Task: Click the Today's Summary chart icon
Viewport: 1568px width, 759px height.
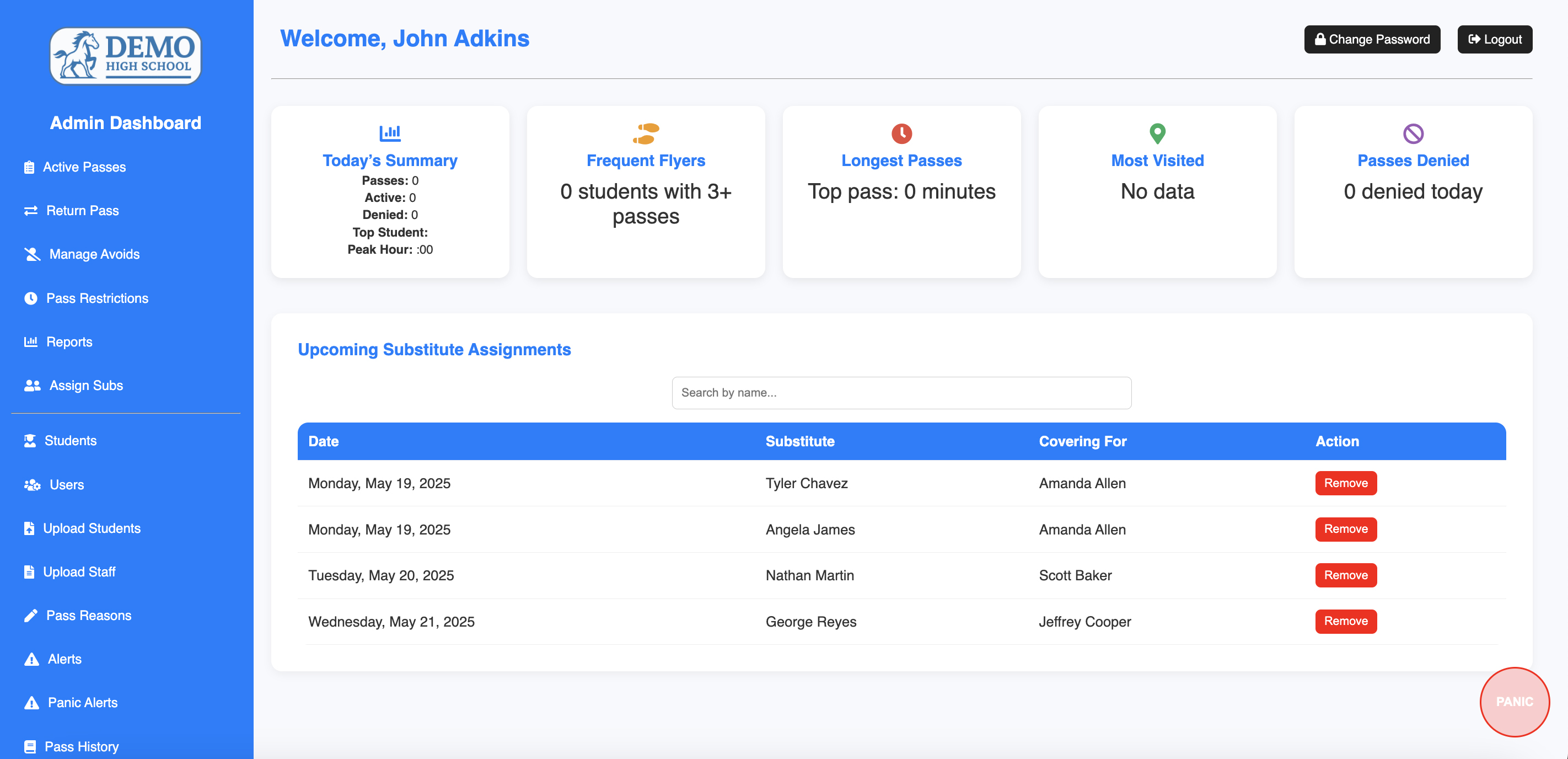Action: [x=390, y=132]
